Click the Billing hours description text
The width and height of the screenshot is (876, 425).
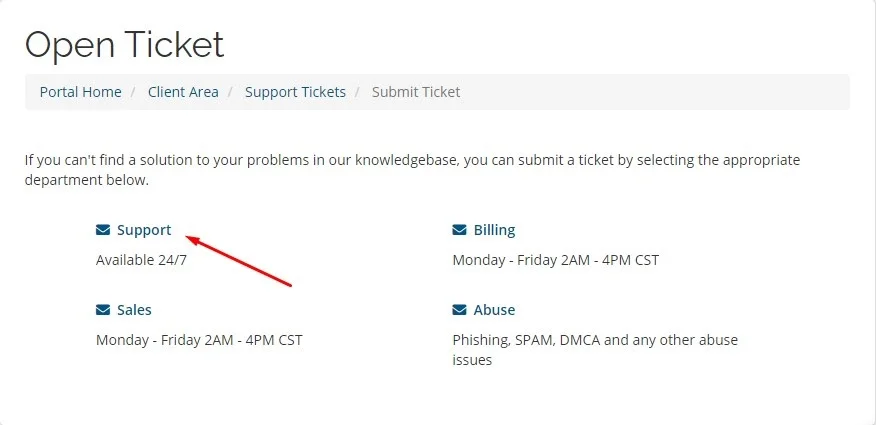click(555, 260)
